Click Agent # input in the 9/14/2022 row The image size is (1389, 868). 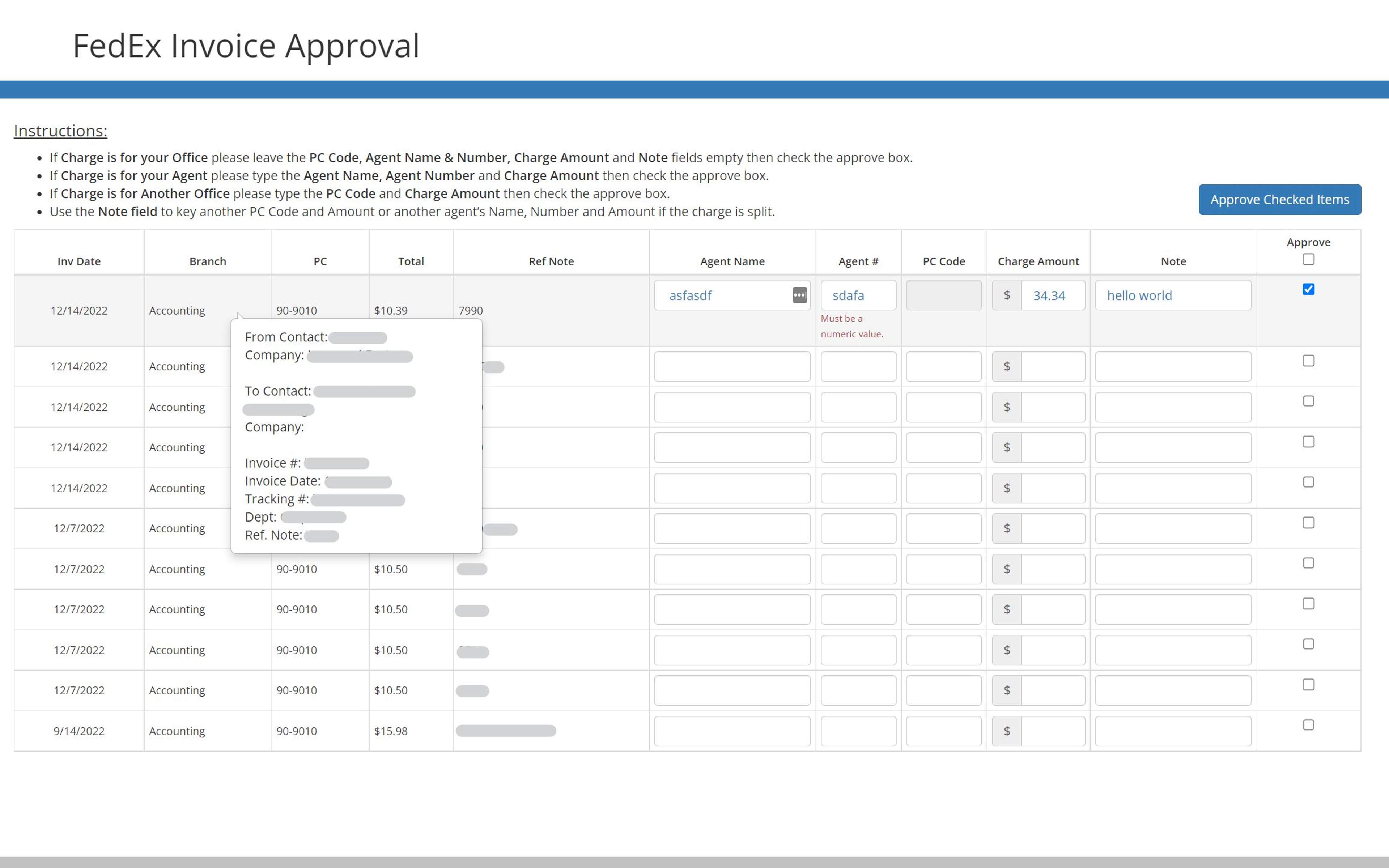coord(858,731)
